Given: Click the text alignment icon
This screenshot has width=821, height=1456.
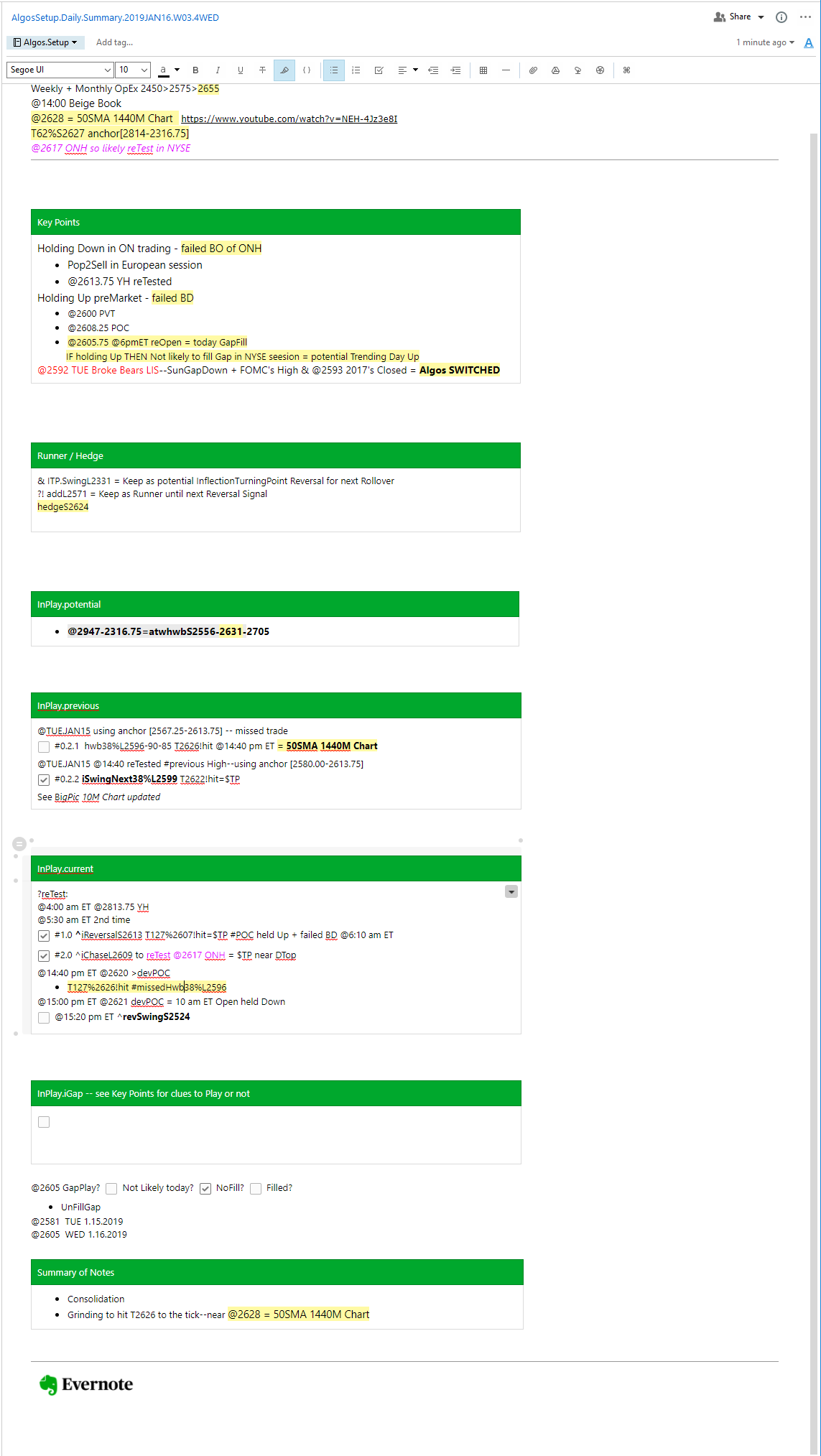Looking at the screenshot, I should pos(402,70).
